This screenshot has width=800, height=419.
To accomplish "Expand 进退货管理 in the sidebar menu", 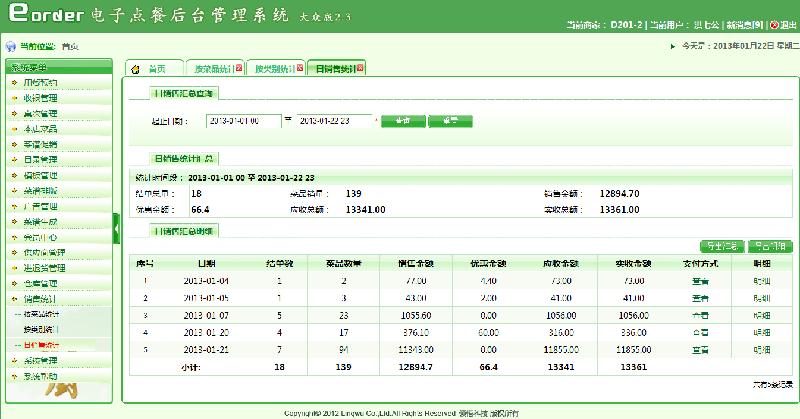I will [44, 268].
